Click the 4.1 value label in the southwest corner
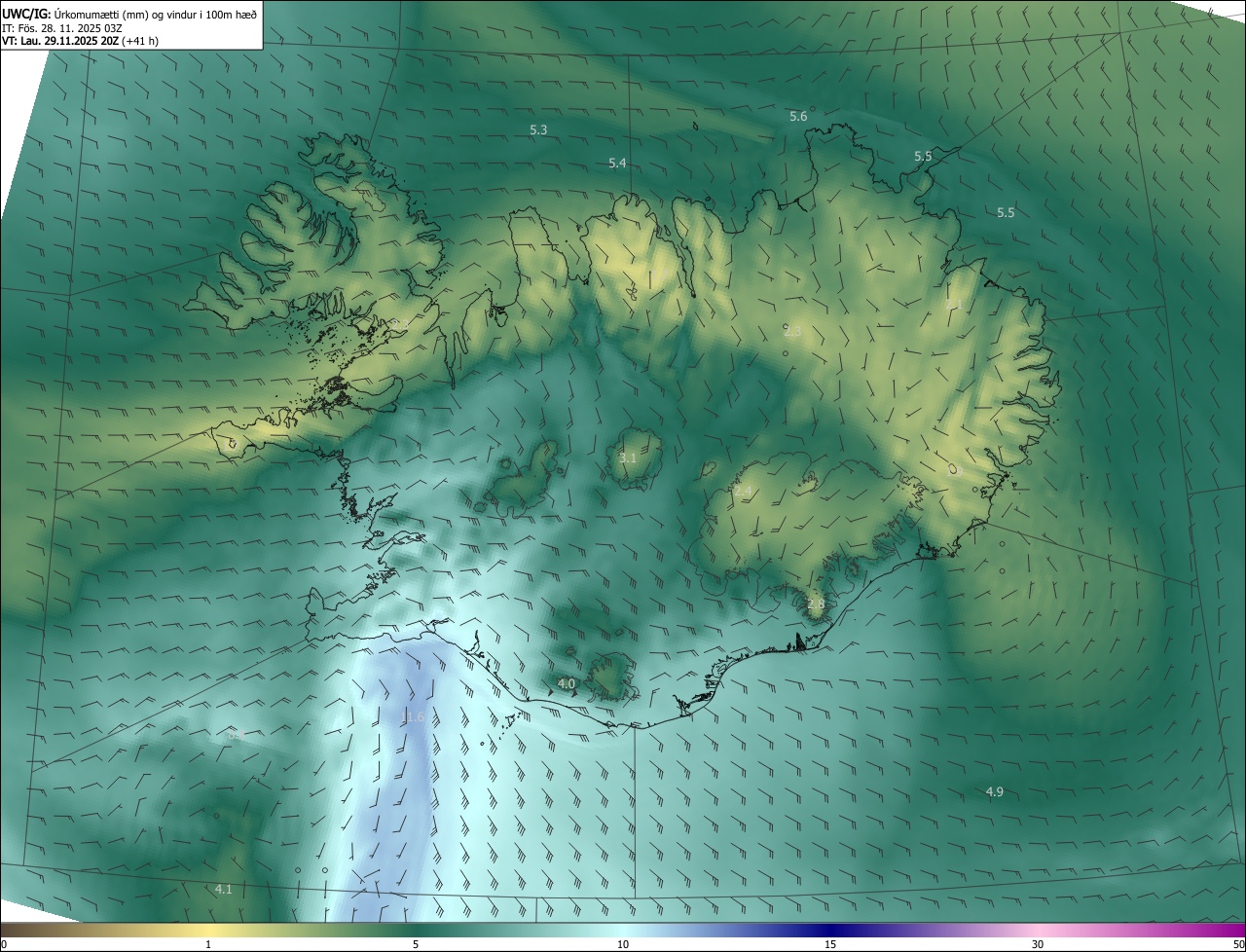The height and width of the screenshot is (952, 1246). [x=224, y=889]
